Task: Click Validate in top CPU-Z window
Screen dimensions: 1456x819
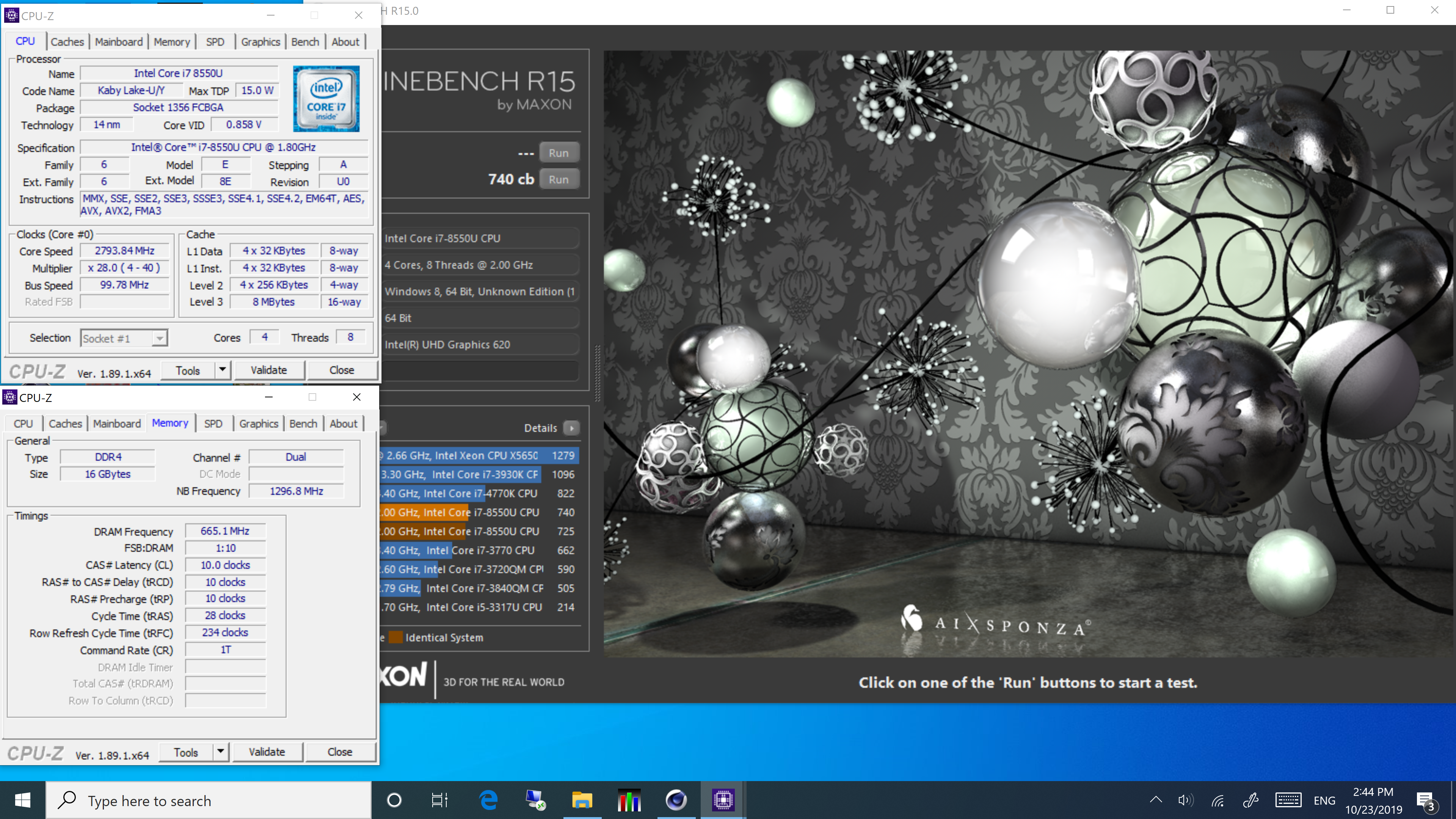Action: point(268,370)
